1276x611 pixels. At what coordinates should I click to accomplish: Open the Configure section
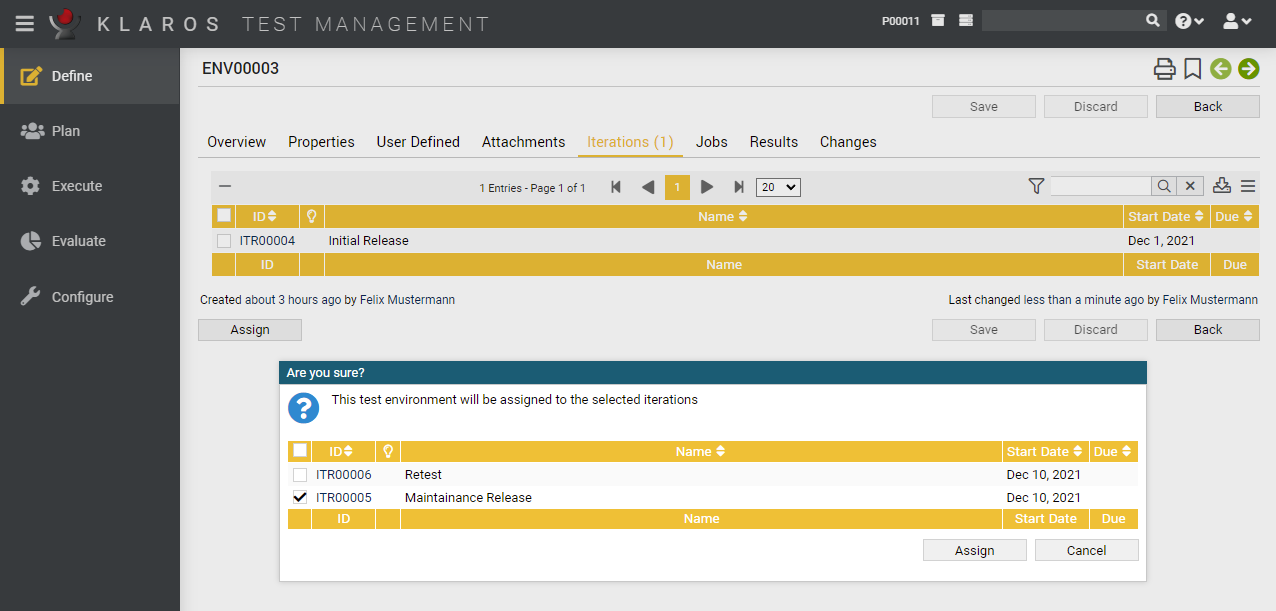tap(90, 297)
